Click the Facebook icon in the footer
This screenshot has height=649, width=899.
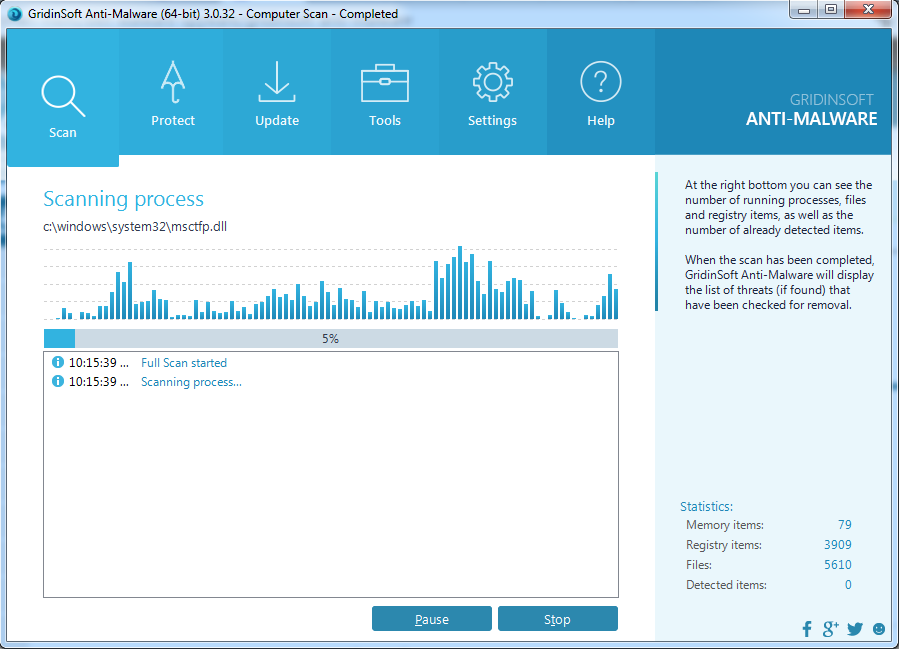807,629
